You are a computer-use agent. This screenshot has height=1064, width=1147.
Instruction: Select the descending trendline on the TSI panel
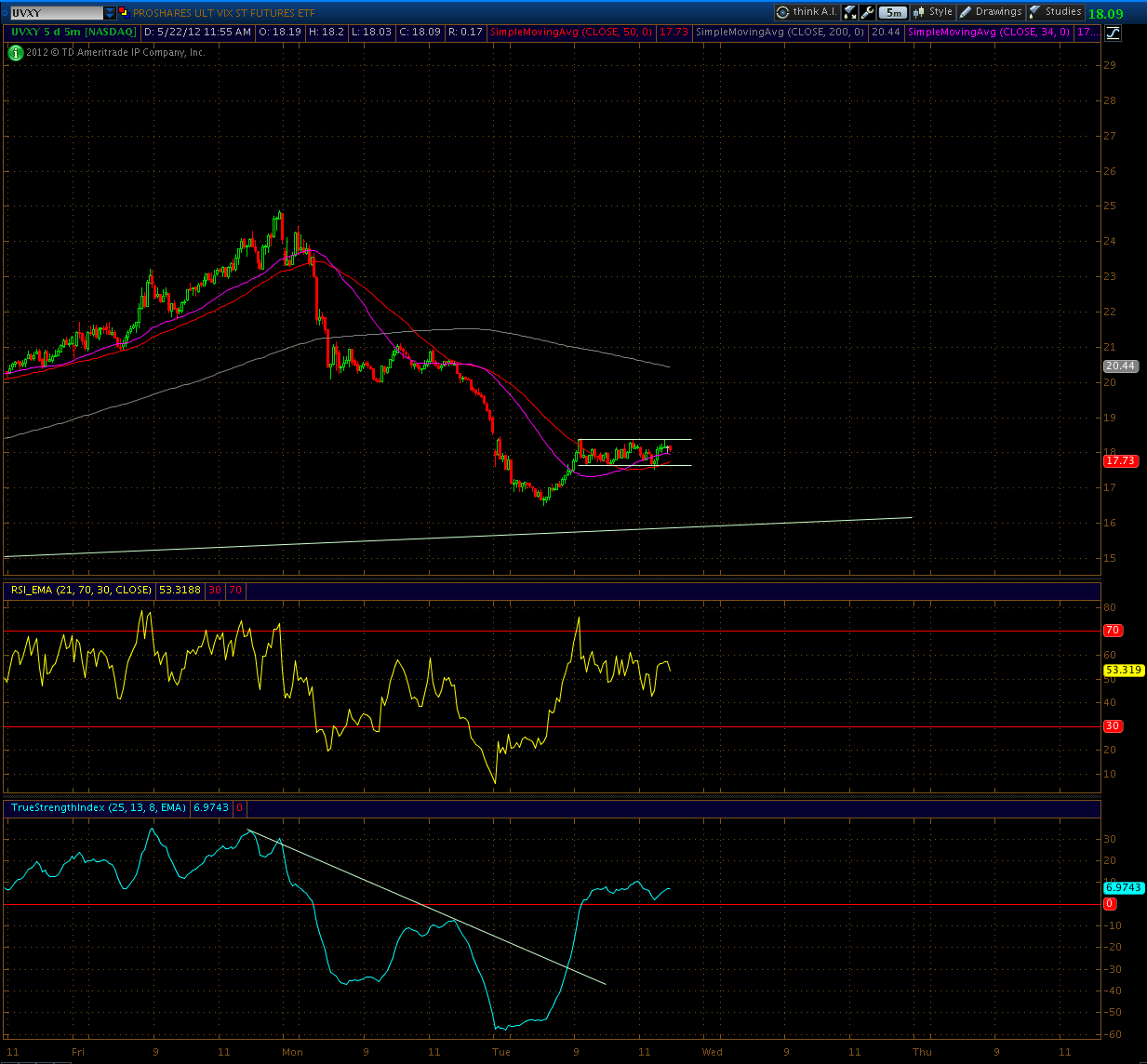tap(427, 907)
